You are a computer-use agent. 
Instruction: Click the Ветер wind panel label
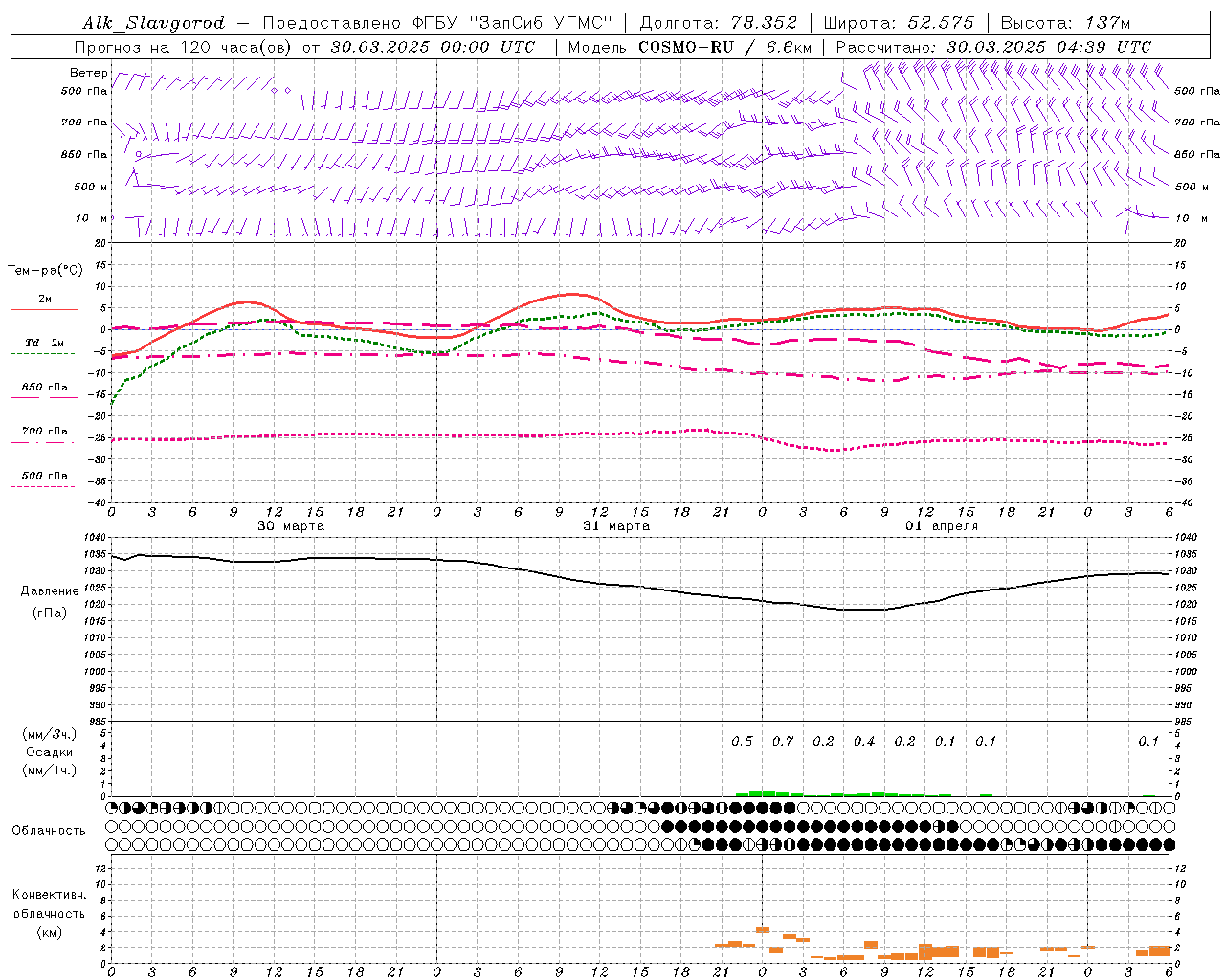coord(88,73)
